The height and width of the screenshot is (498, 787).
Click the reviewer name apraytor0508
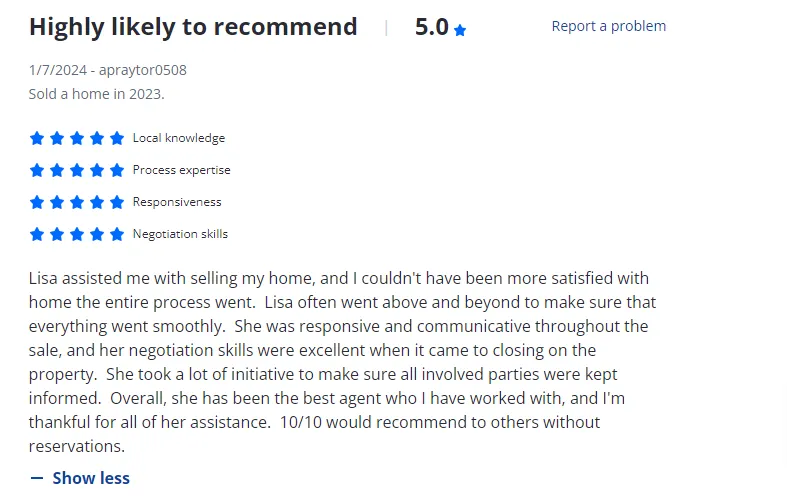pos(143,70)
